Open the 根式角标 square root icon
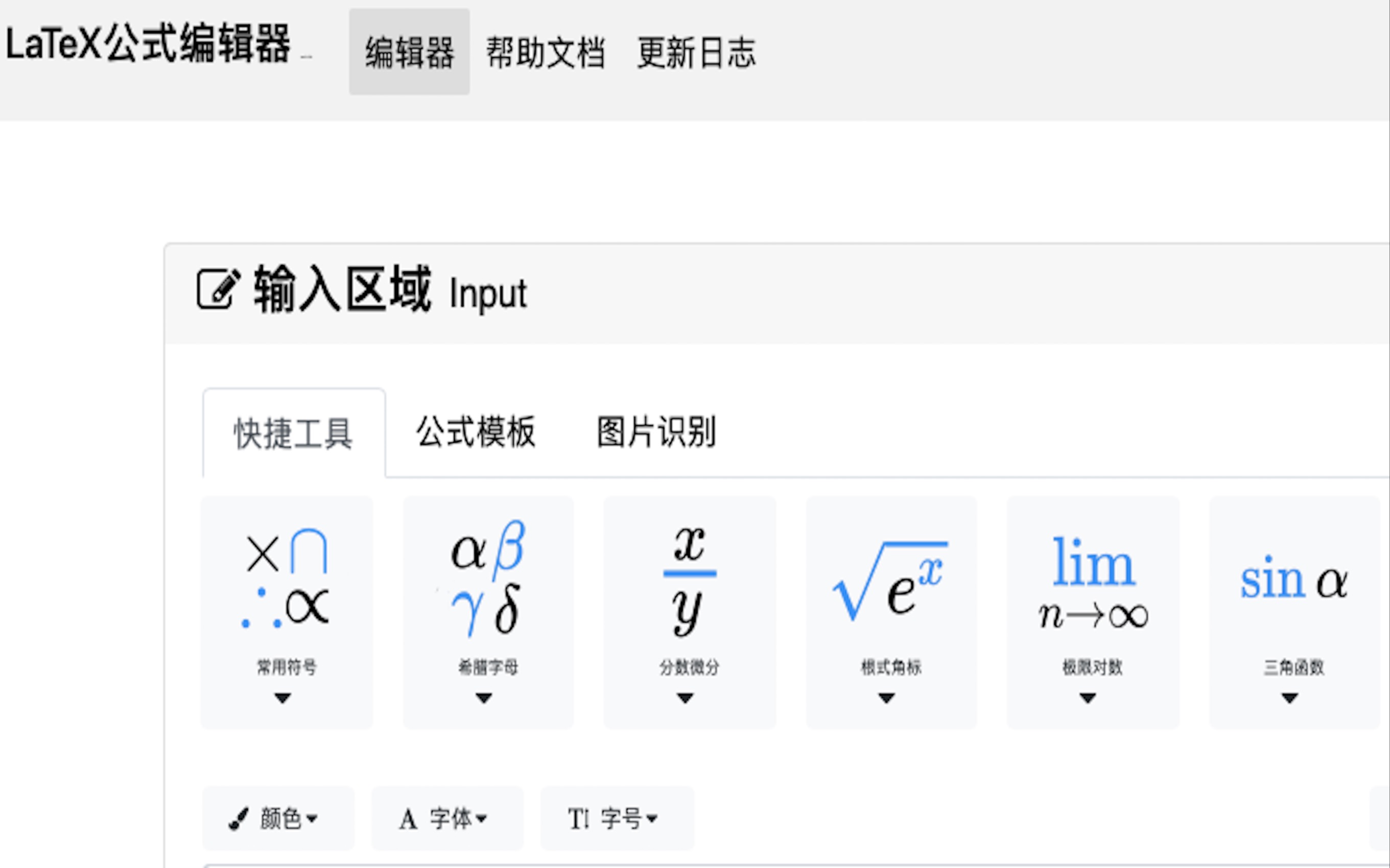The image size is (1390, 868). click(x=890, y=581)
